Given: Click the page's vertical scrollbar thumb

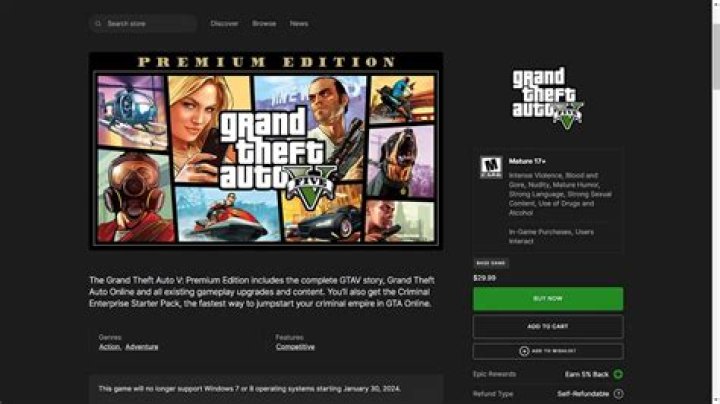Looking at the screenshot, I should pyautogui.click(x=716, y=55).
